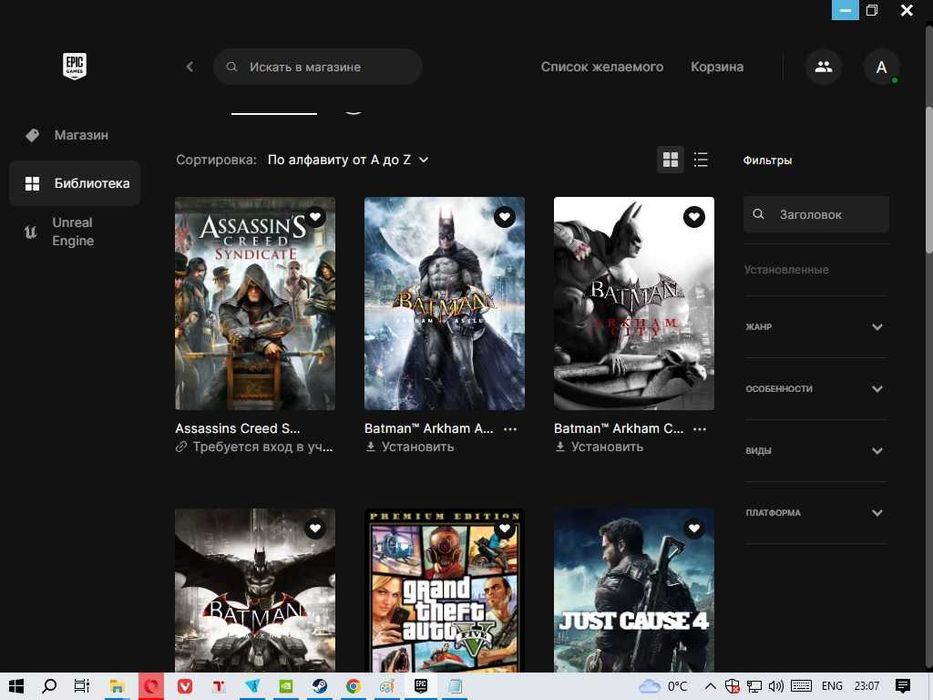933x700 pixels.
Task: Open Batman Arkham Knight cover
Action: pyautogui.click(x=255, y=590)
